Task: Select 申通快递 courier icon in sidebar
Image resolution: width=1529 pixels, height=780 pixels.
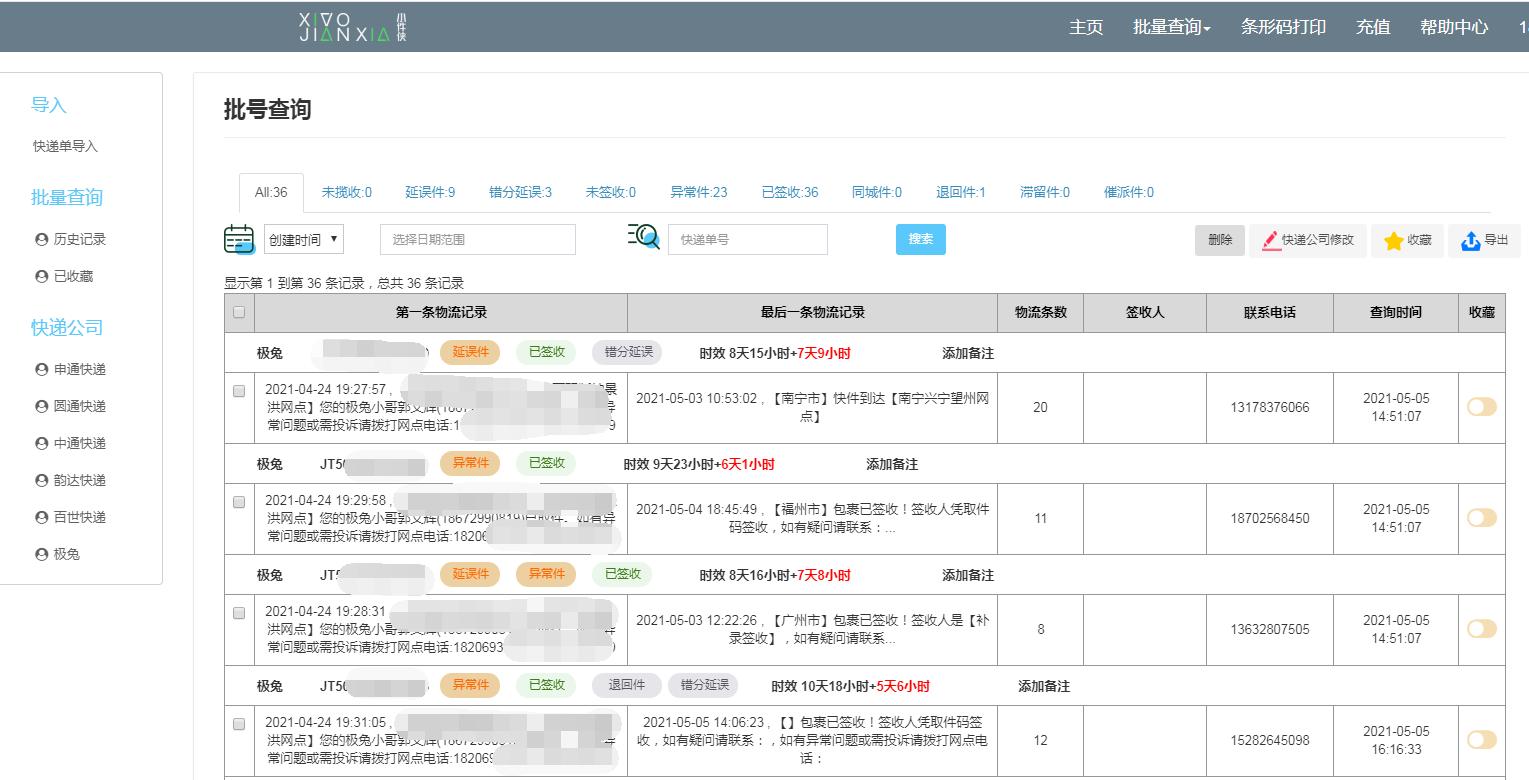Action: 40,369
